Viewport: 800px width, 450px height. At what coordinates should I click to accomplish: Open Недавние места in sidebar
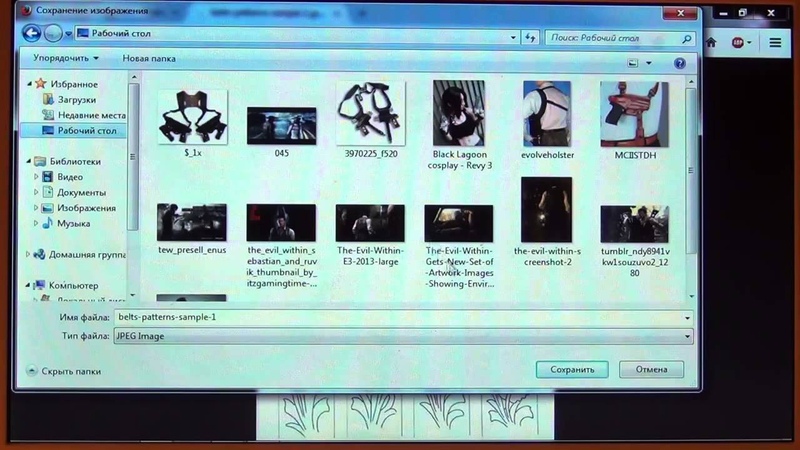[91, 115]
